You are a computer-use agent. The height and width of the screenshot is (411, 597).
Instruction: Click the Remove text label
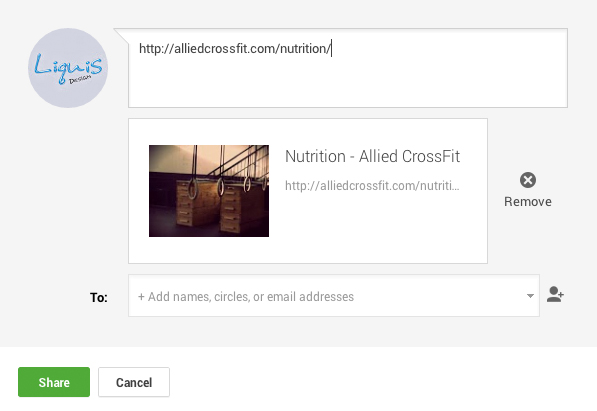(x=528, y=202)
